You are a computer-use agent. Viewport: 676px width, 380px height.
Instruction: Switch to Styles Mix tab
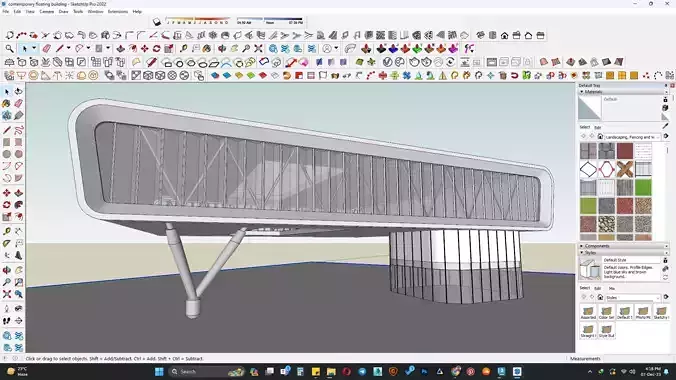pyautogui.click(x=611, y=288)
